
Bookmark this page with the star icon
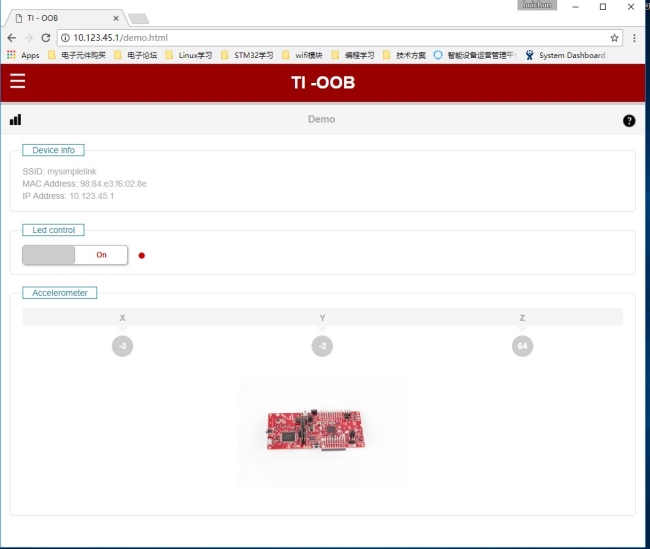(614, 37)
